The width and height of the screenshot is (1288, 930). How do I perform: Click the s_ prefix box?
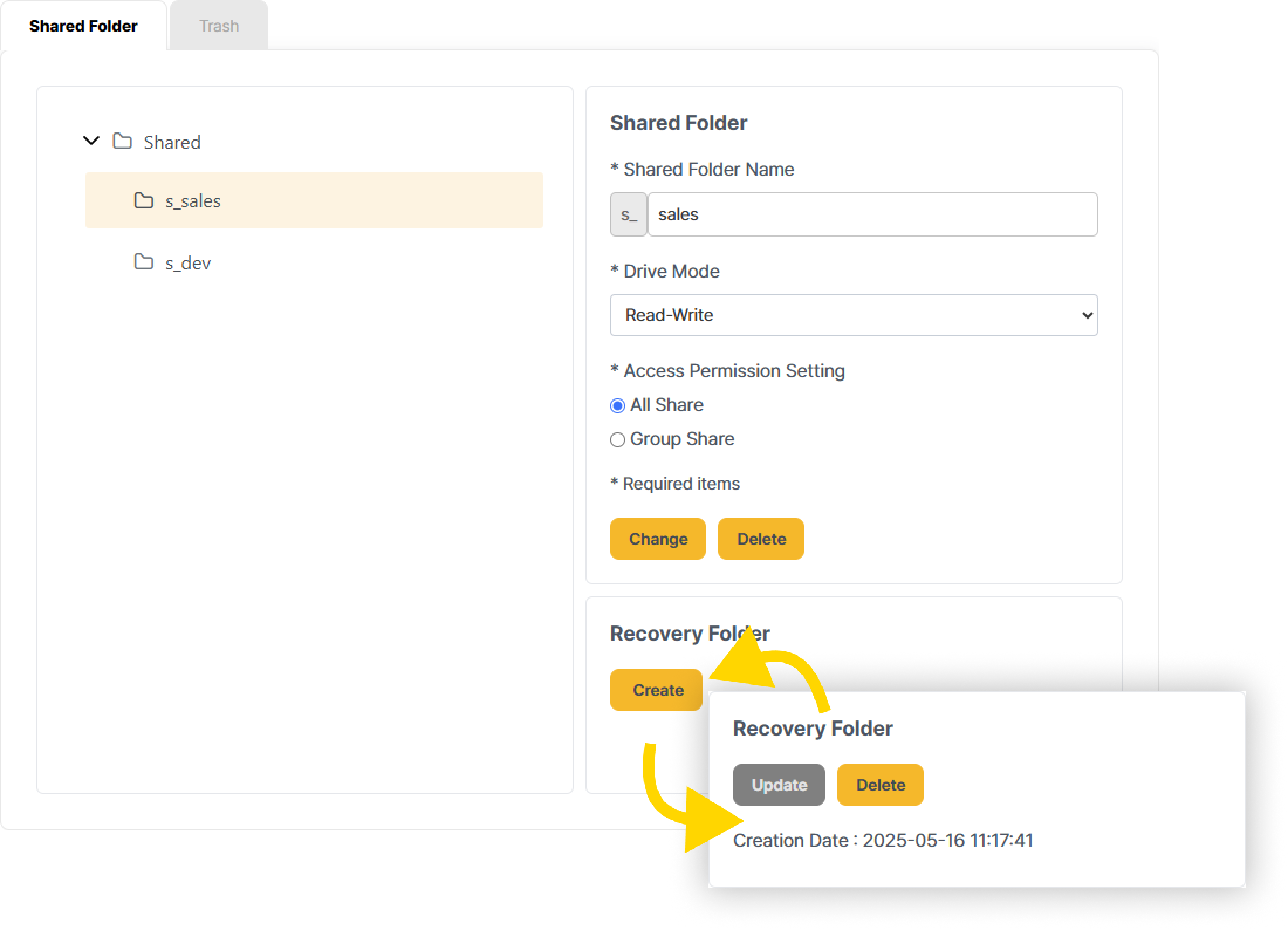coord(628,214)
